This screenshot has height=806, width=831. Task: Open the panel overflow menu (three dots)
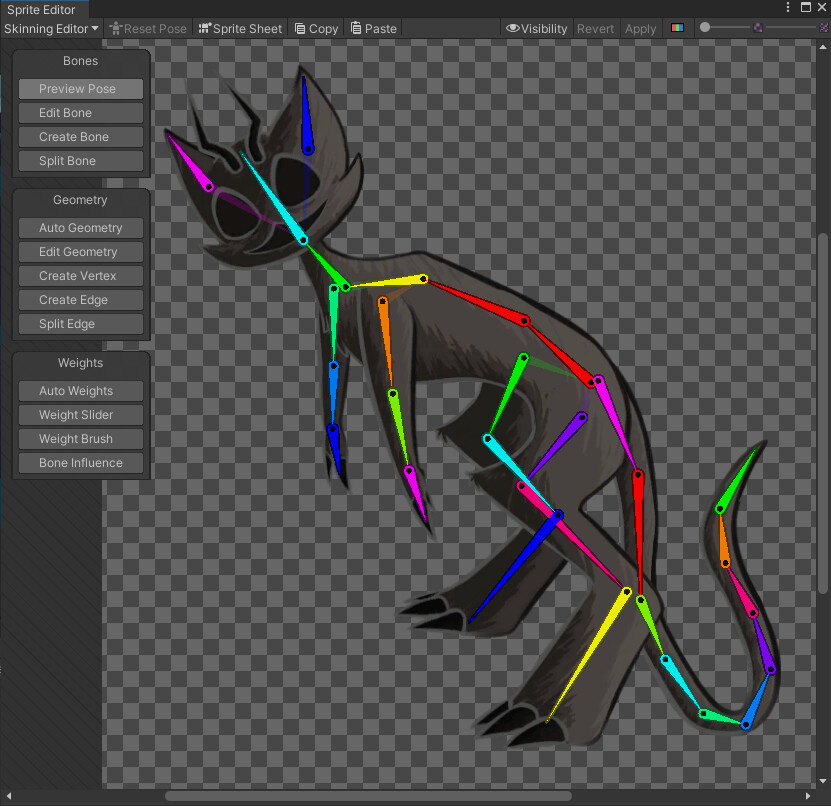[x=789, y=8]
